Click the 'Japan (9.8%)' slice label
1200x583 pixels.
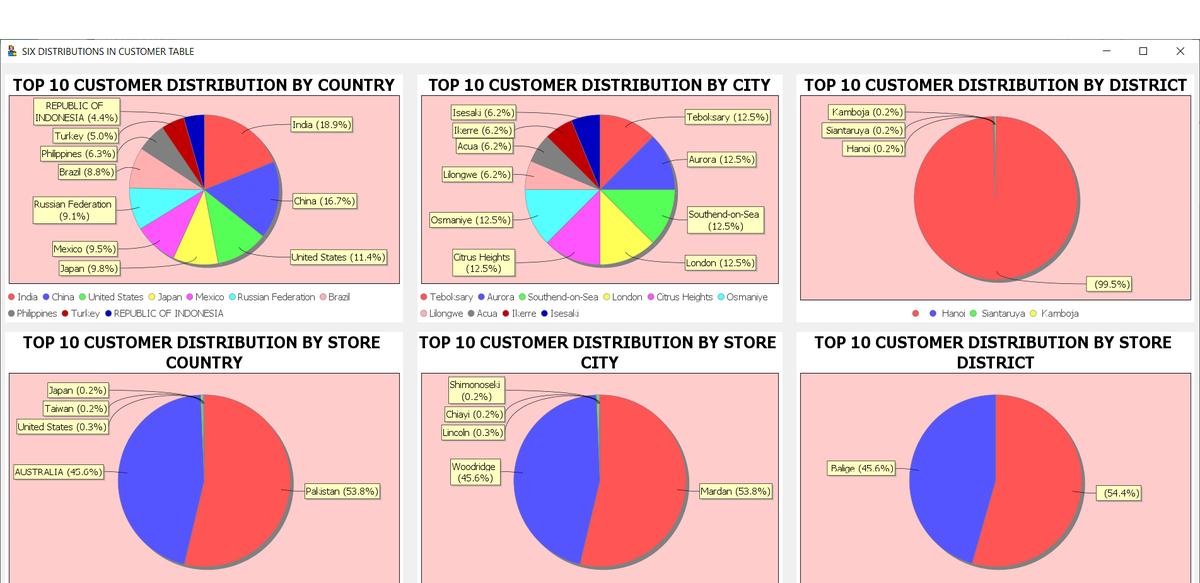coord(89,268)
